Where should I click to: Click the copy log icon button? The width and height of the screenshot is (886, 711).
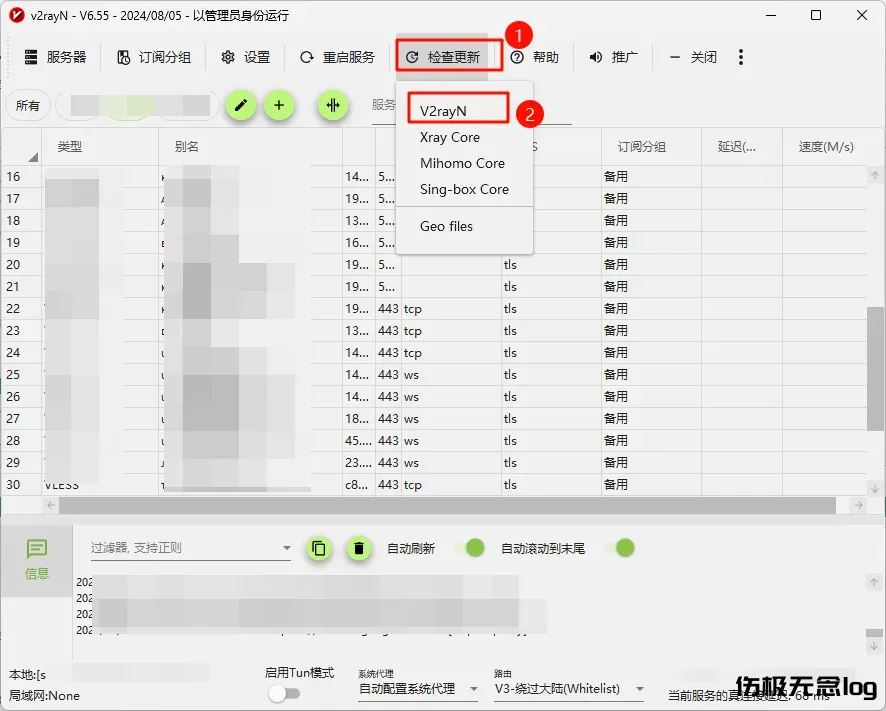319,548
